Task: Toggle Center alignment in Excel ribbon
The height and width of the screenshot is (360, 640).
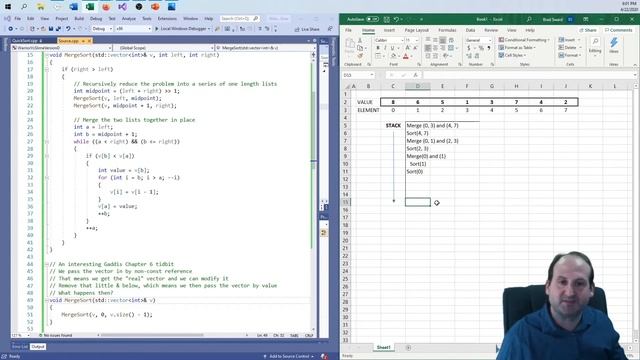Action: click(435, 48)
